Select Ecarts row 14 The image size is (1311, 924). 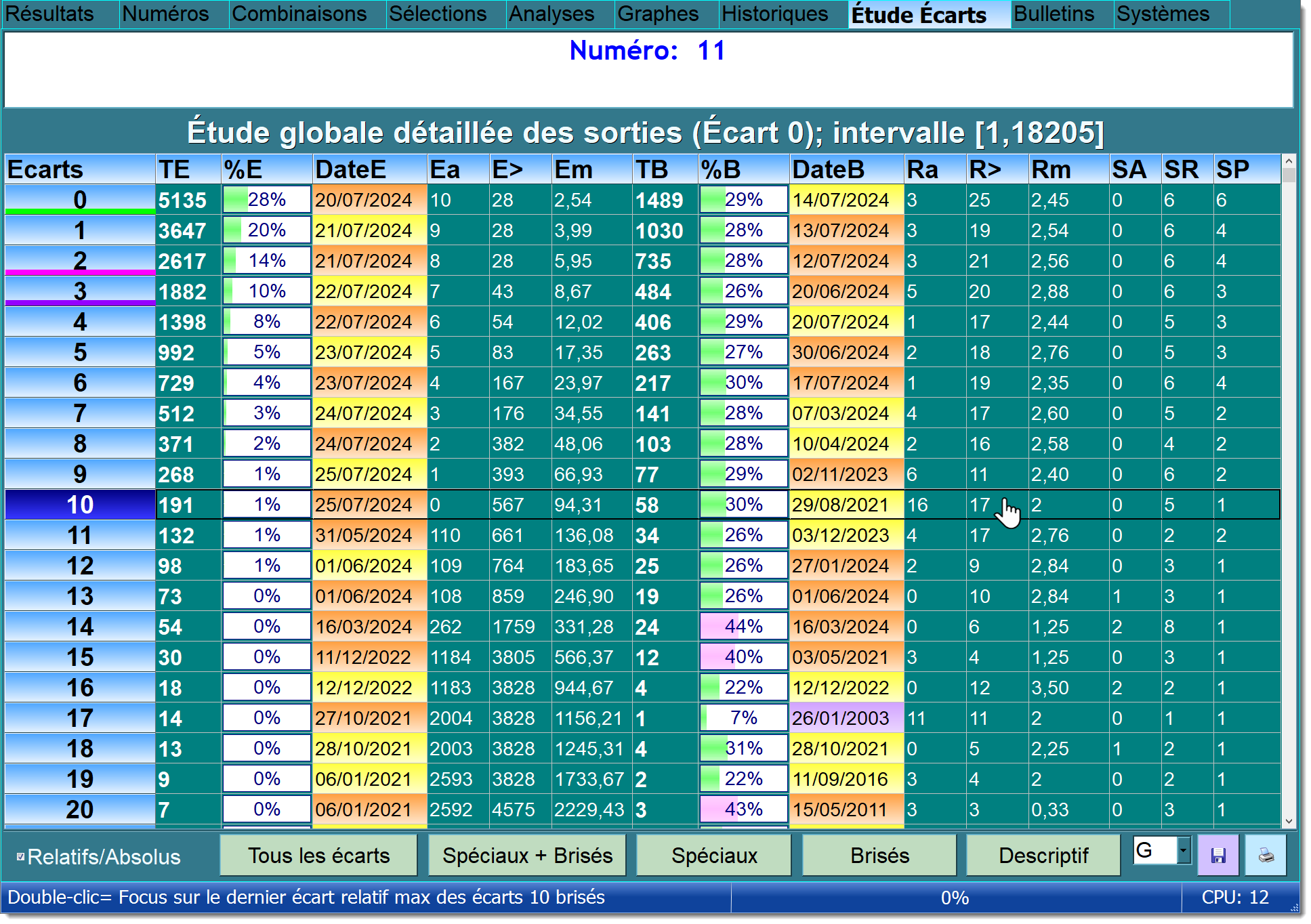tap(80, 627)
